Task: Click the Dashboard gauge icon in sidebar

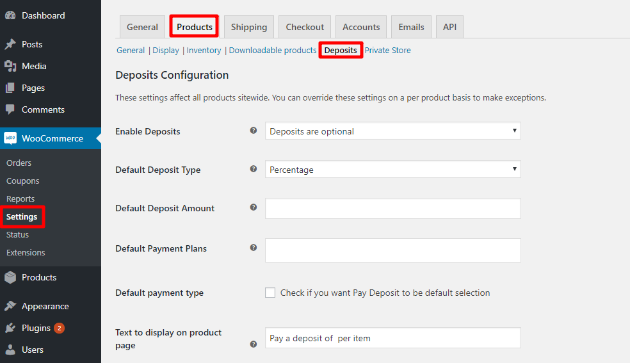Action: 10,15
